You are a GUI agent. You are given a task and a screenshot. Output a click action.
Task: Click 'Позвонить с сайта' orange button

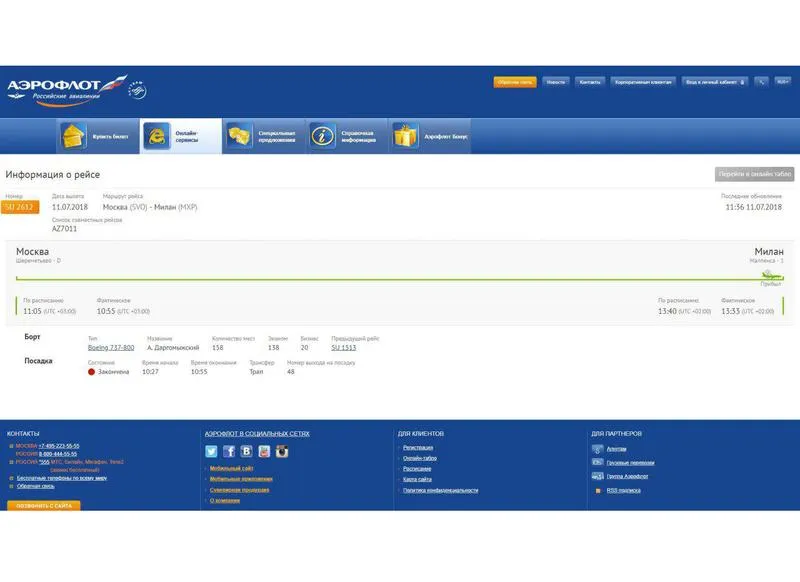click(x=44, y=505)
